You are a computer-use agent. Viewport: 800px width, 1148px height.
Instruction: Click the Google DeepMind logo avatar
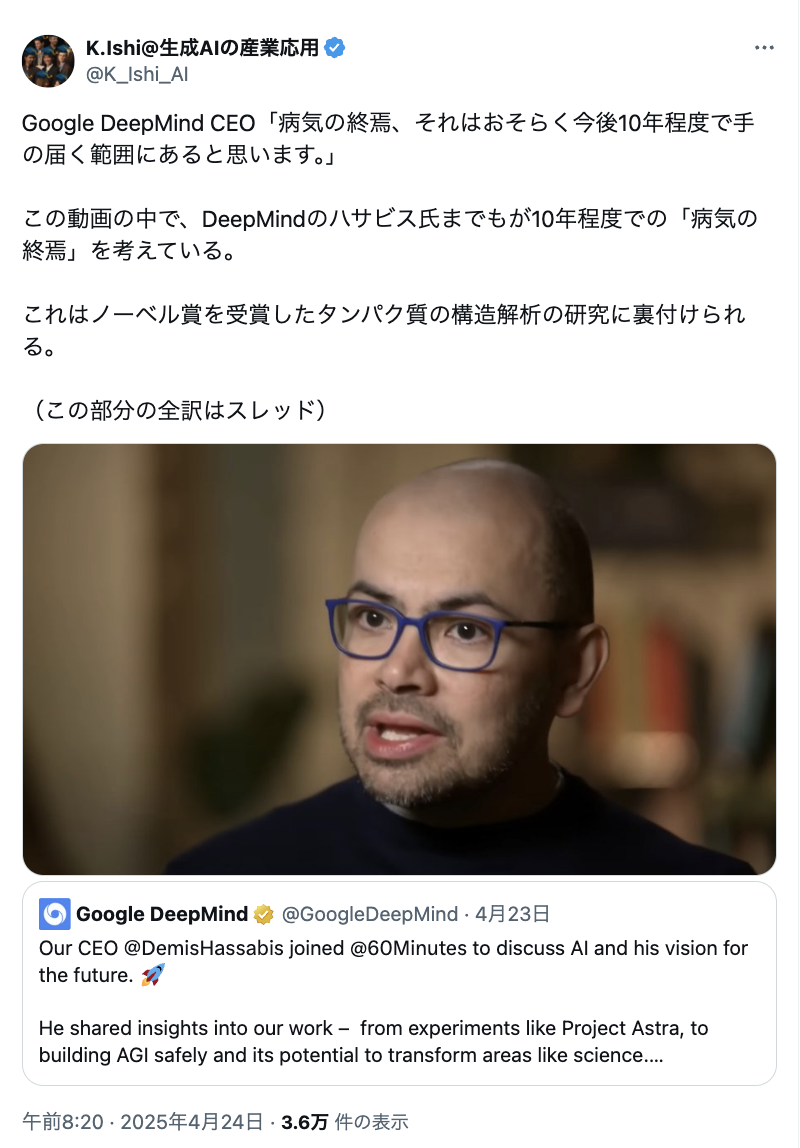coord(55,914)
